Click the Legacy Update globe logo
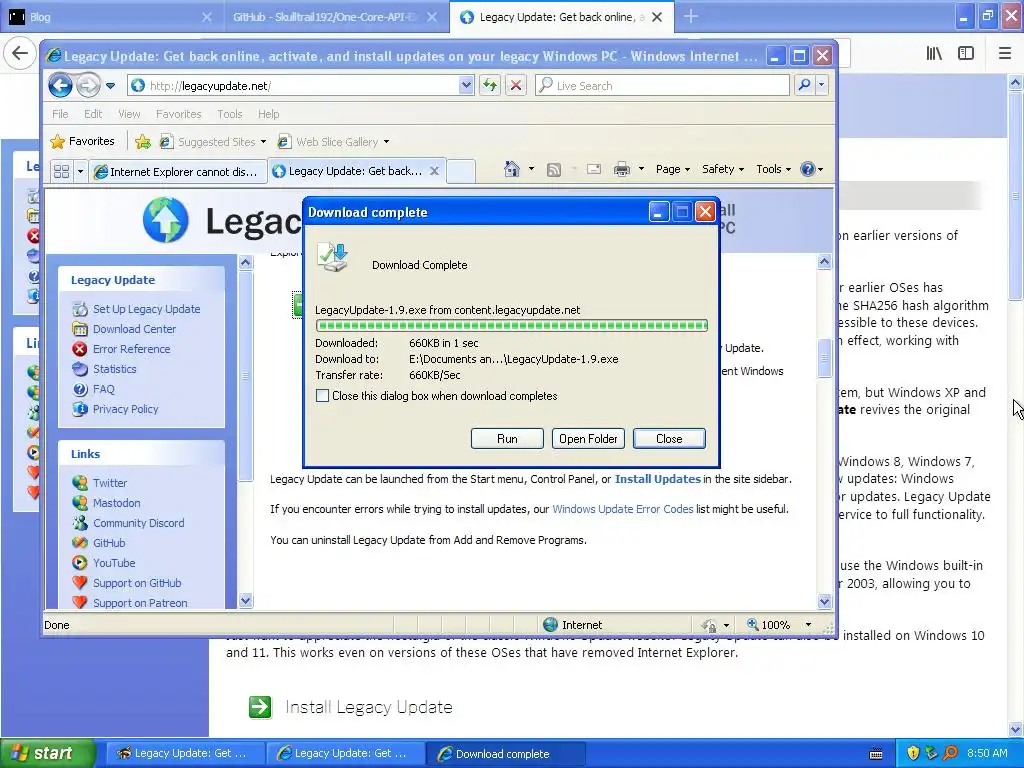This screenshot has width=1024, height=768. click(x=165, y=220)
